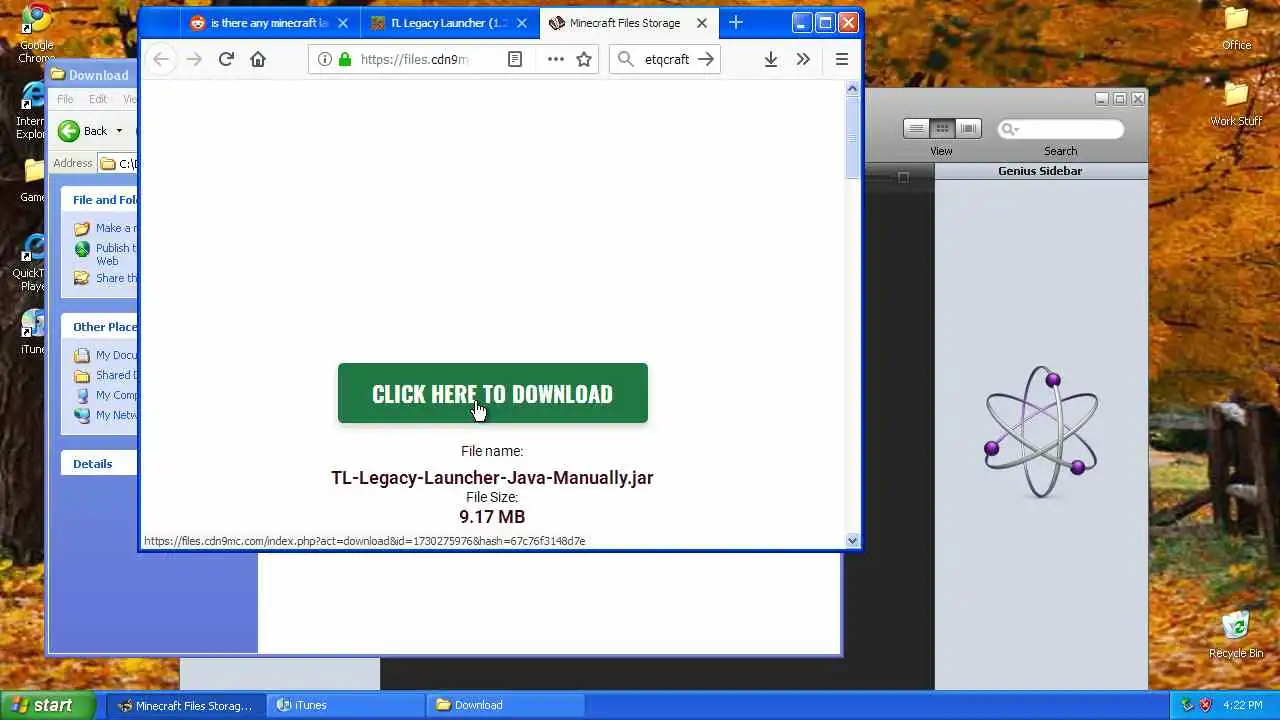
Task: Select list view in iTunes
Action: [x=916, y=128]
